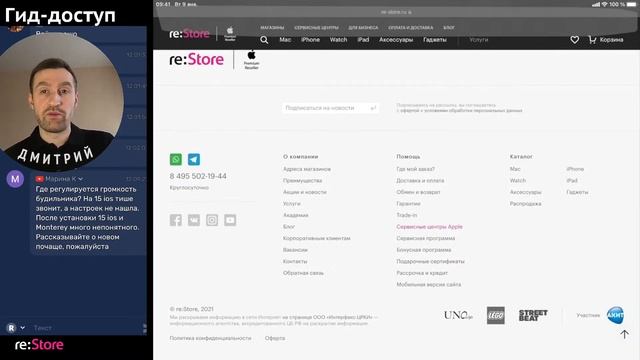Visit YouTube channel via footer icon

click(230, 220)
